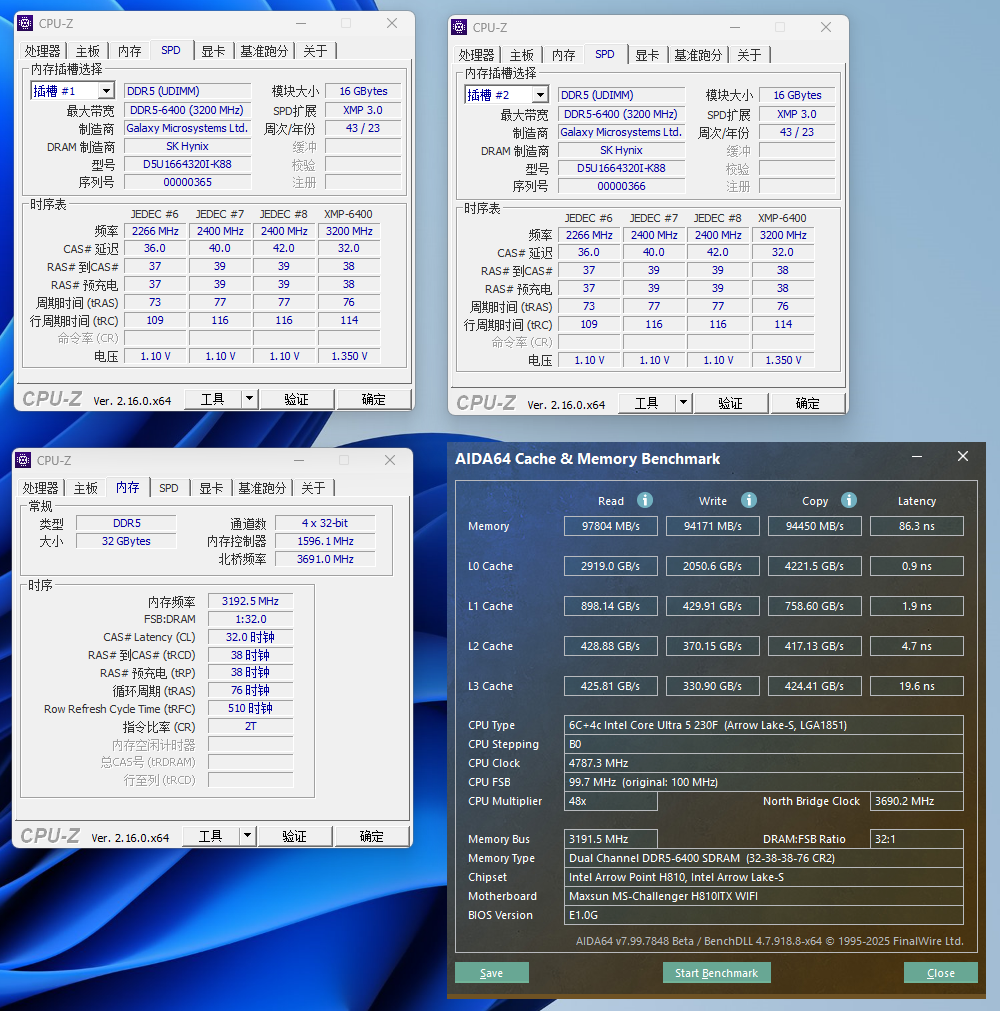
Task: Open 基准跑分 tab in slot #1 window
Action: click(264, 51)
